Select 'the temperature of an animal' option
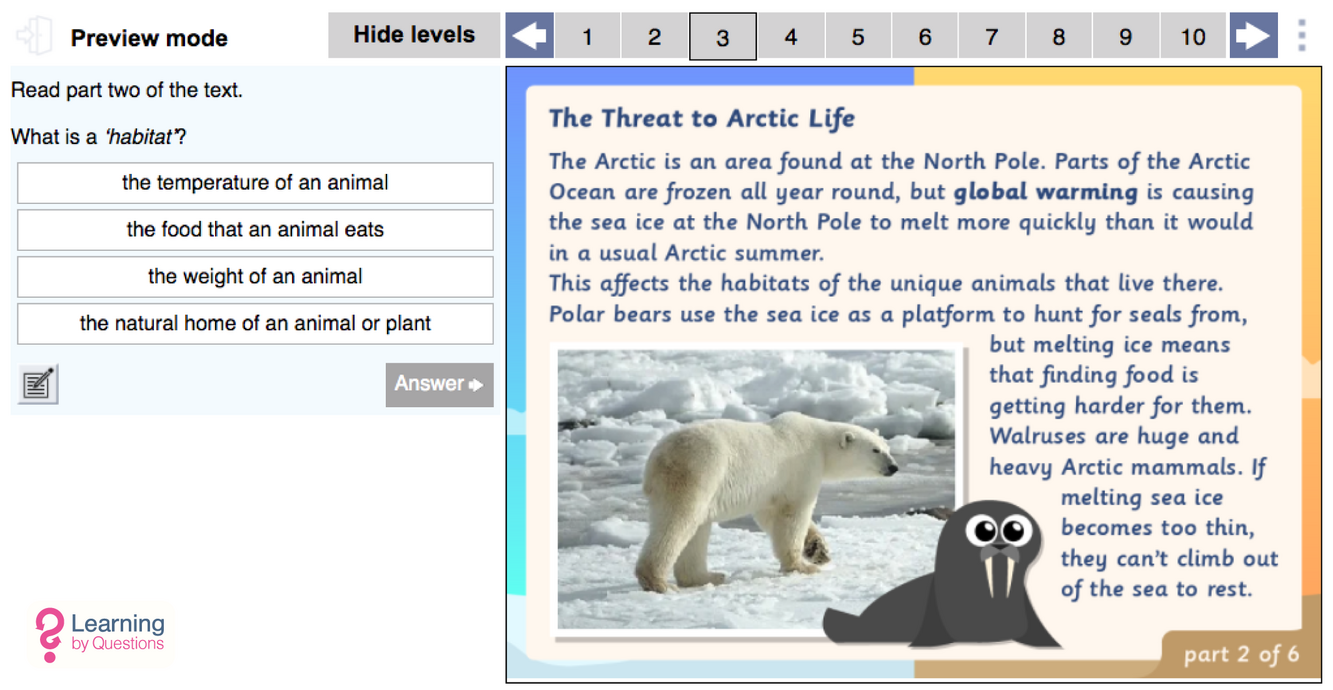The height and width of the screenshot is (690, 1333). click(x=255, y=183)
